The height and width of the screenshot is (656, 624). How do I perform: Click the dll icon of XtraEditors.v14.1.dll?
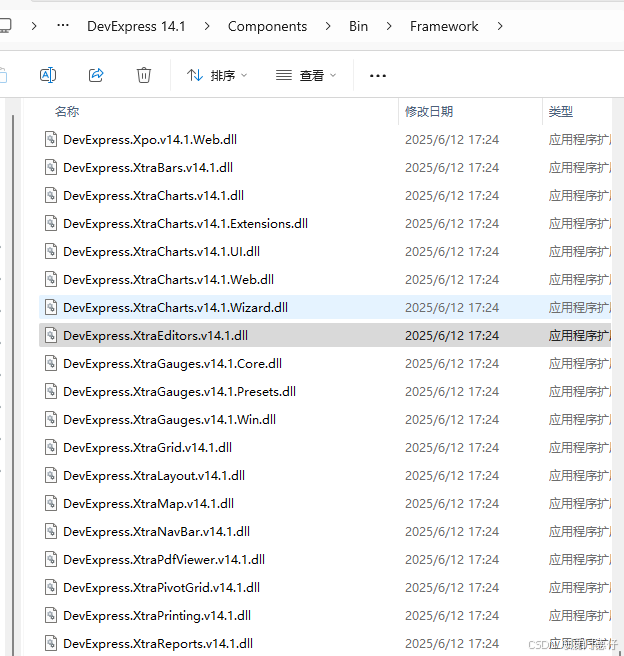click(51, 336)
